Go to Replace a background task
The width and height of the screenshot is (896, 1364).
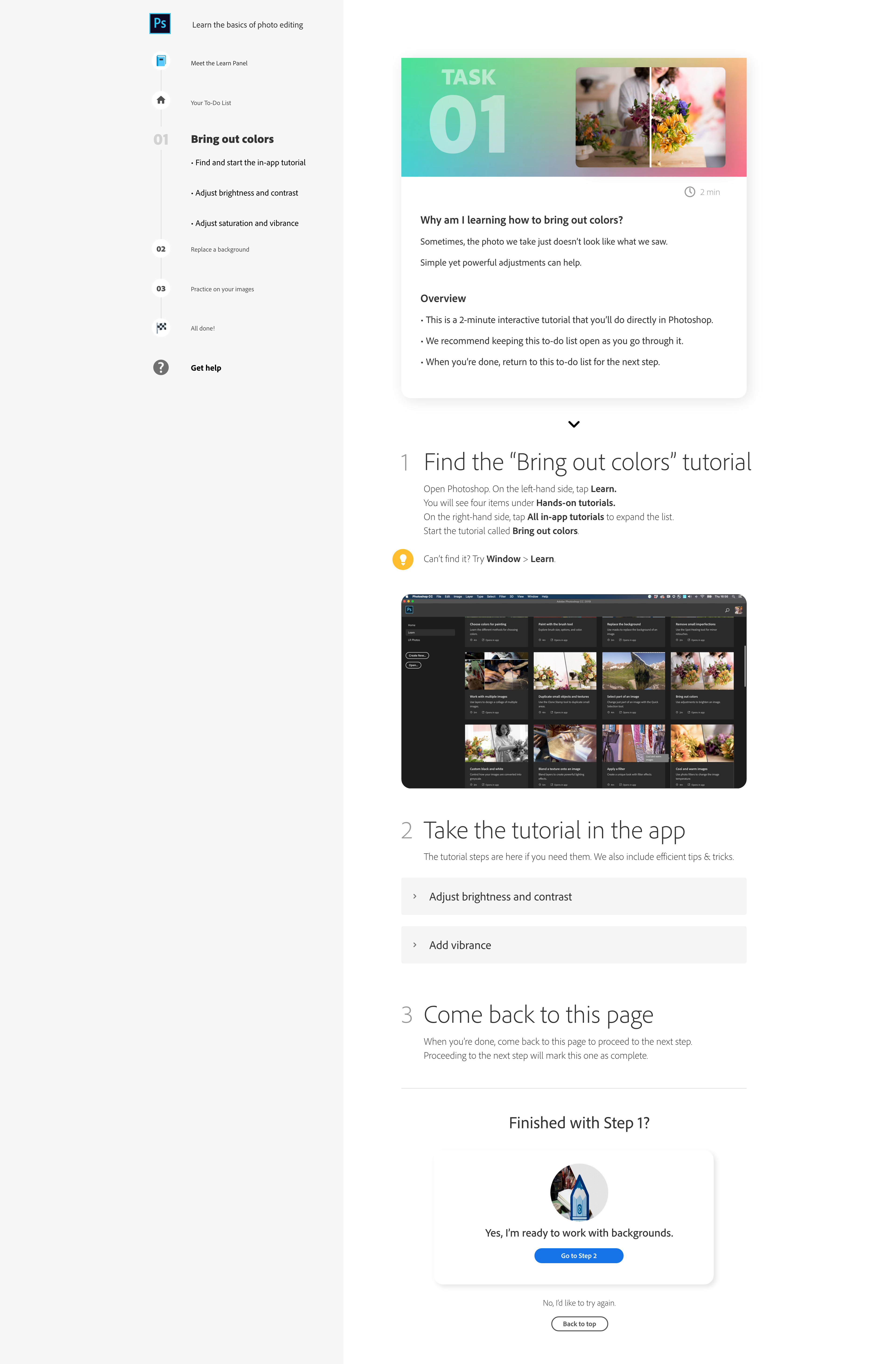220,249
